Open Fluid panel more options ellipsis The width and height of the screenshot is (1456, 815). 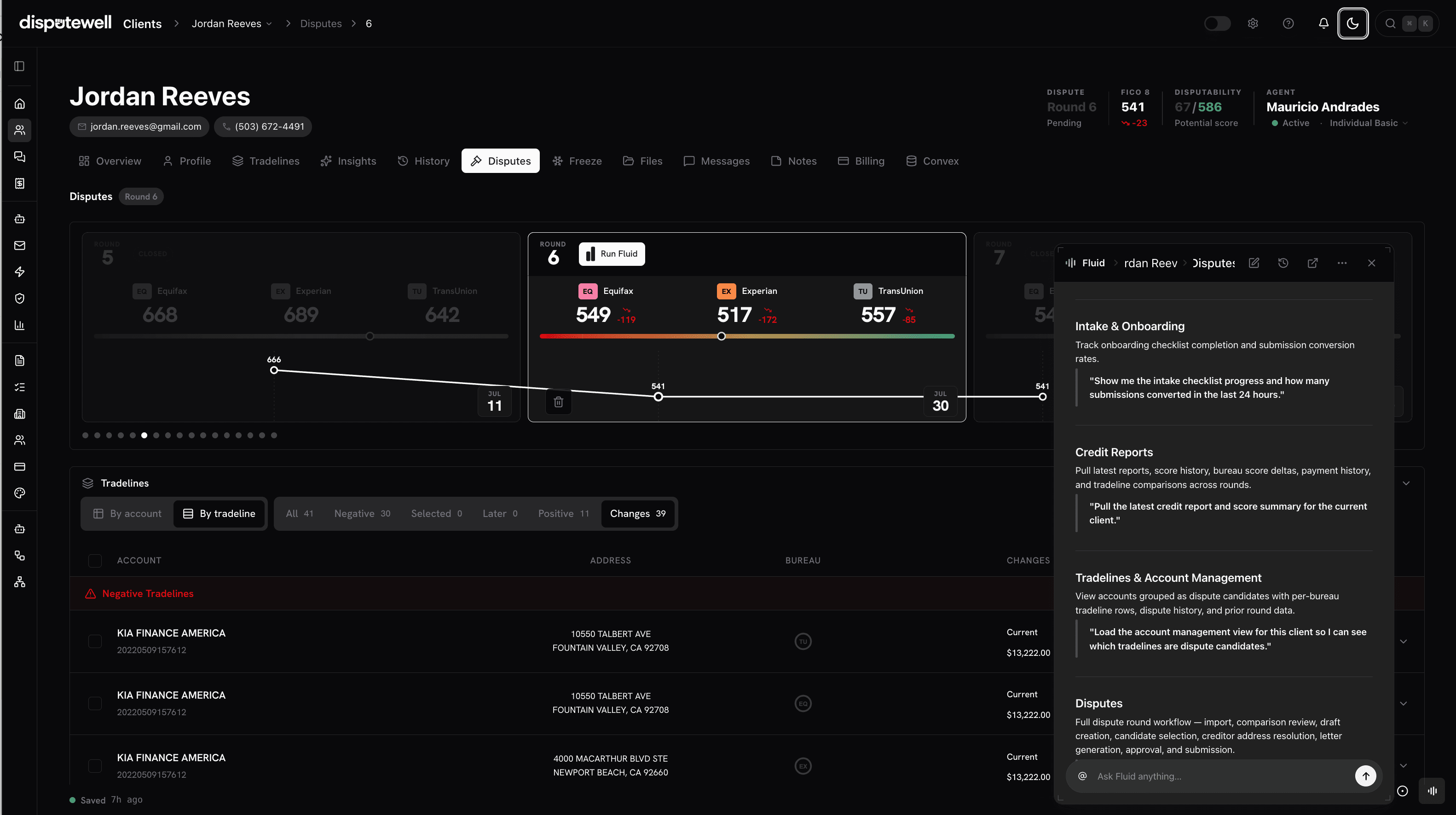1342,263
